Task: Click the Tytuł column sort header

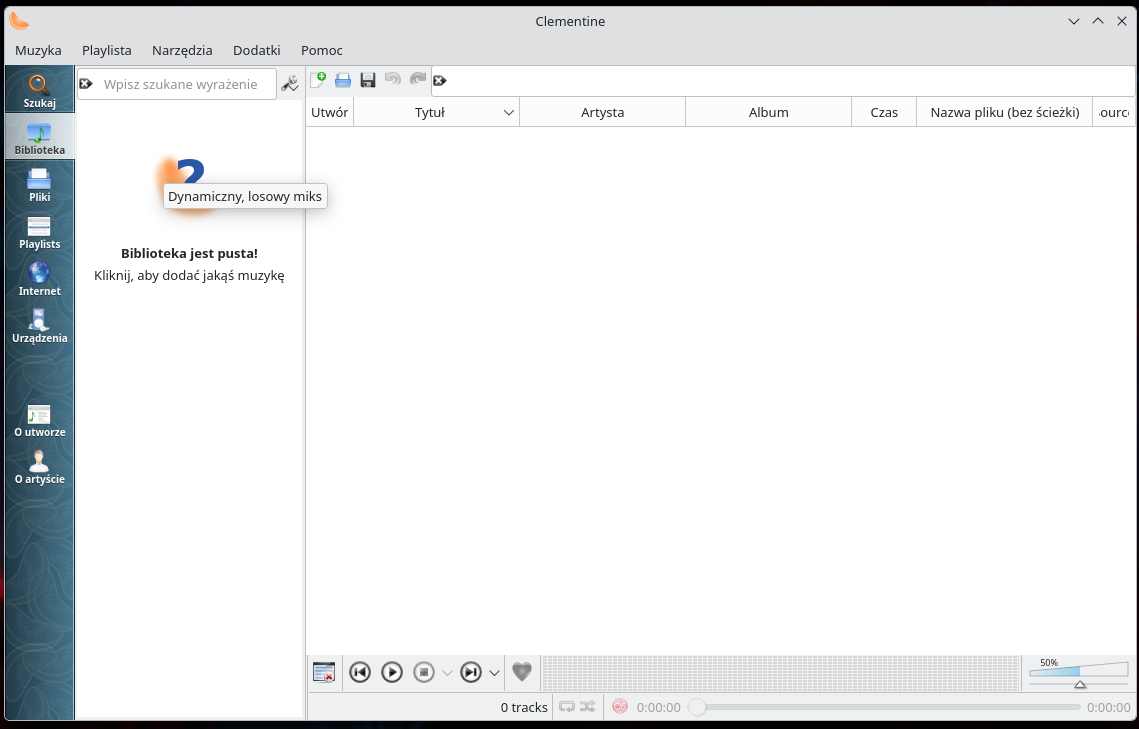Action: 437,113
